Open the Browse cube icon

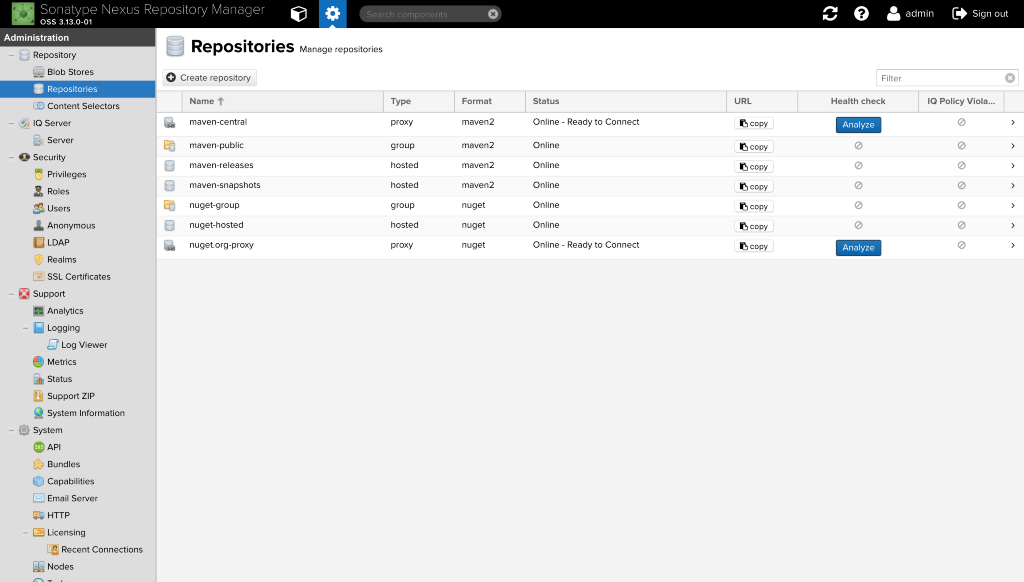pos(298,14)
